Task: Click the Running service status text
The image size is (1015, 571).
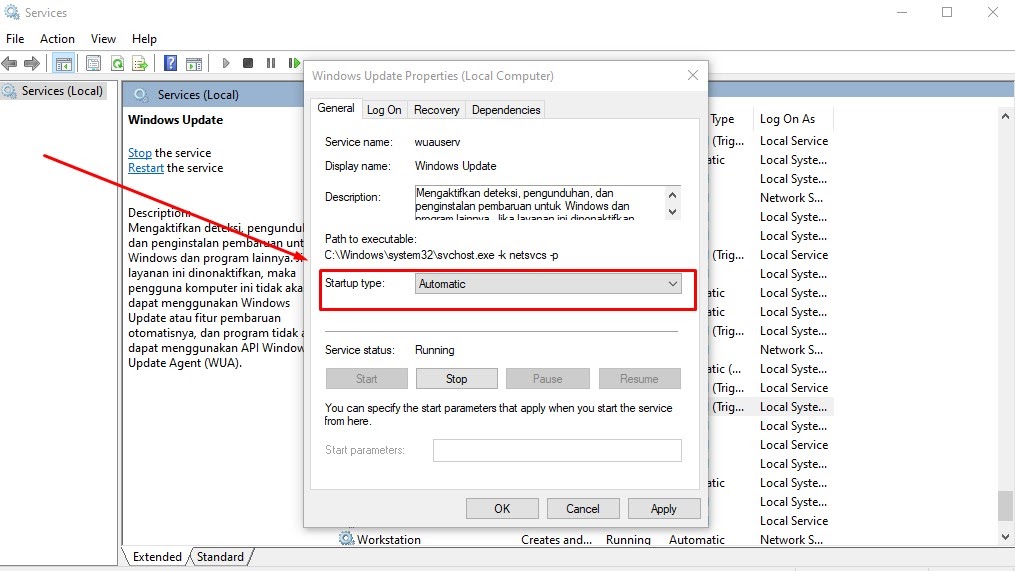Action: pos(434,350)
